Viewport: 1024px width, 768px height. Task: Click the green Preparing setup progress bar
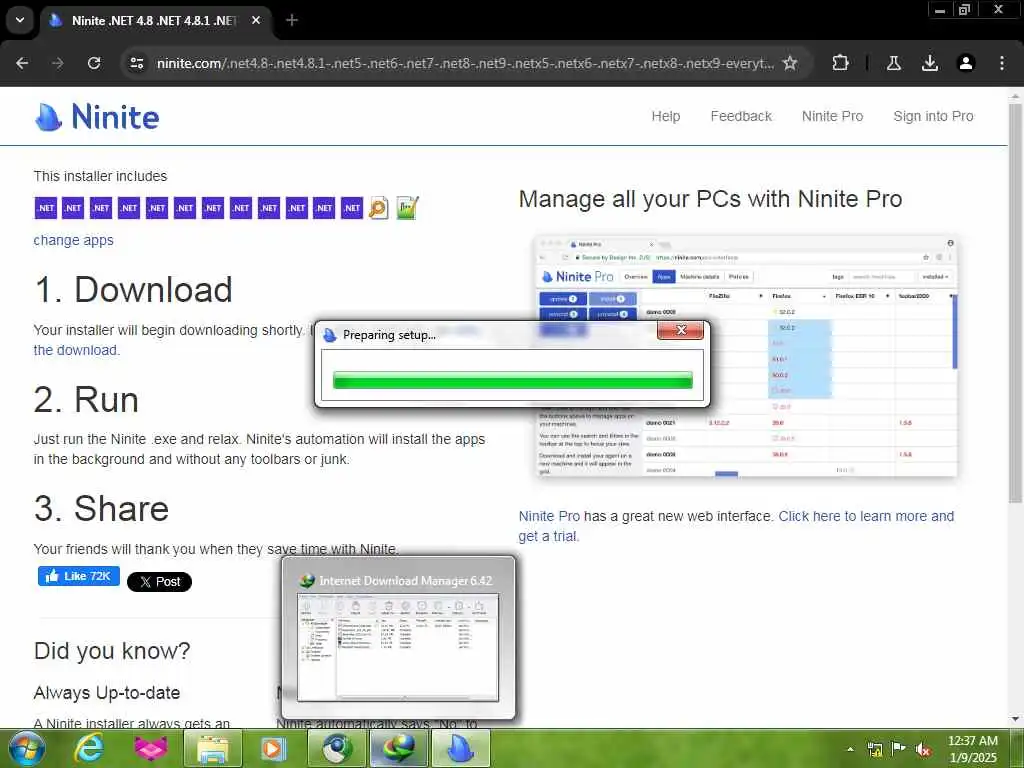point(513,380)
